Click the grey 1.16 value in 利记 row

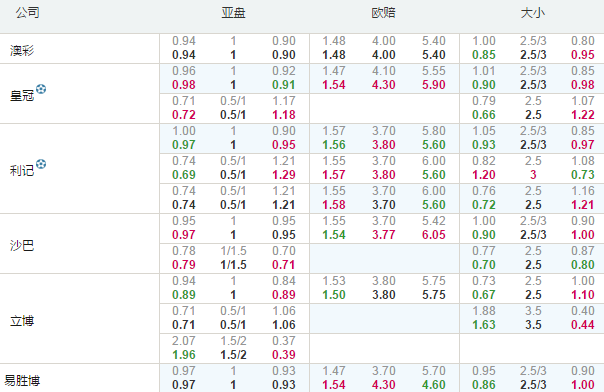tap(583, 191)
